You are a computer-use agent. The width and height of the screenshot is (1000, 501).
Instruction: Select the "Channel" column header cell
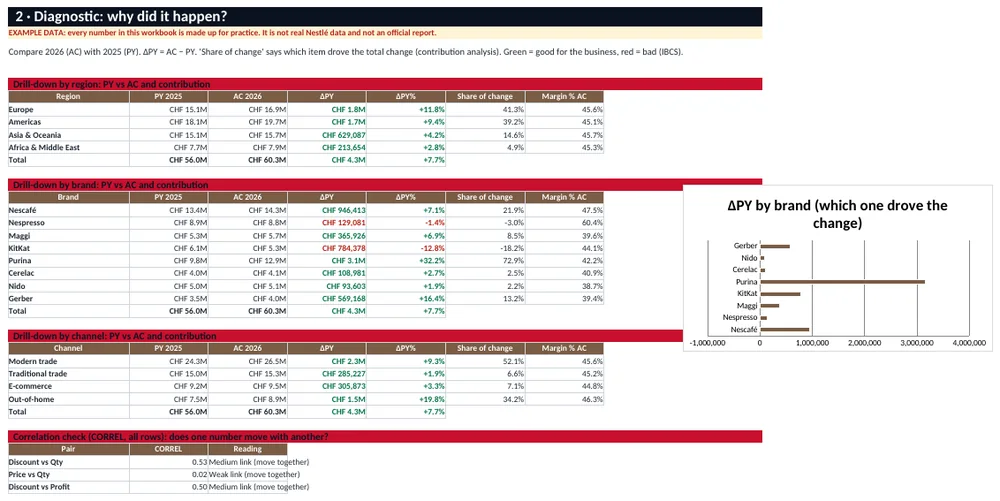click(68, 348)
